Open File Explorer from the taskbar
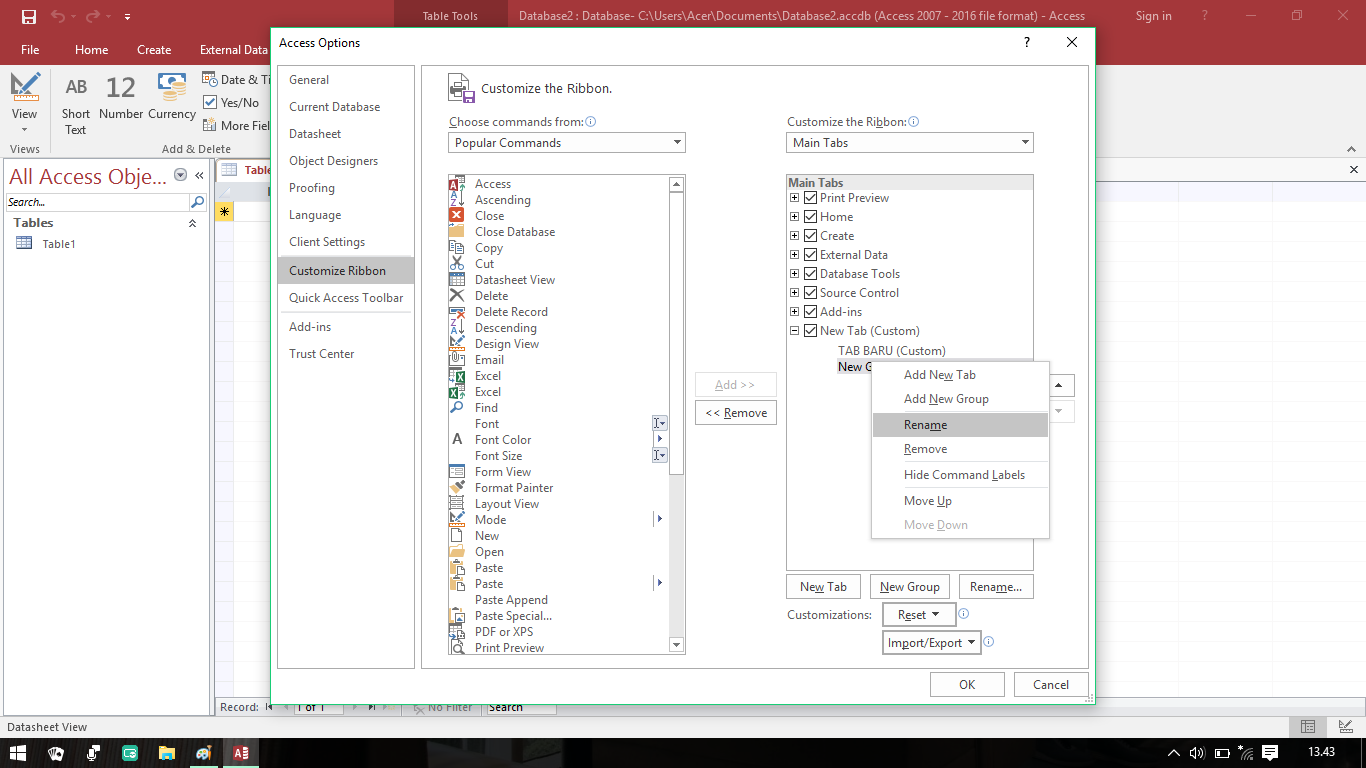 (x=167, y=753)
